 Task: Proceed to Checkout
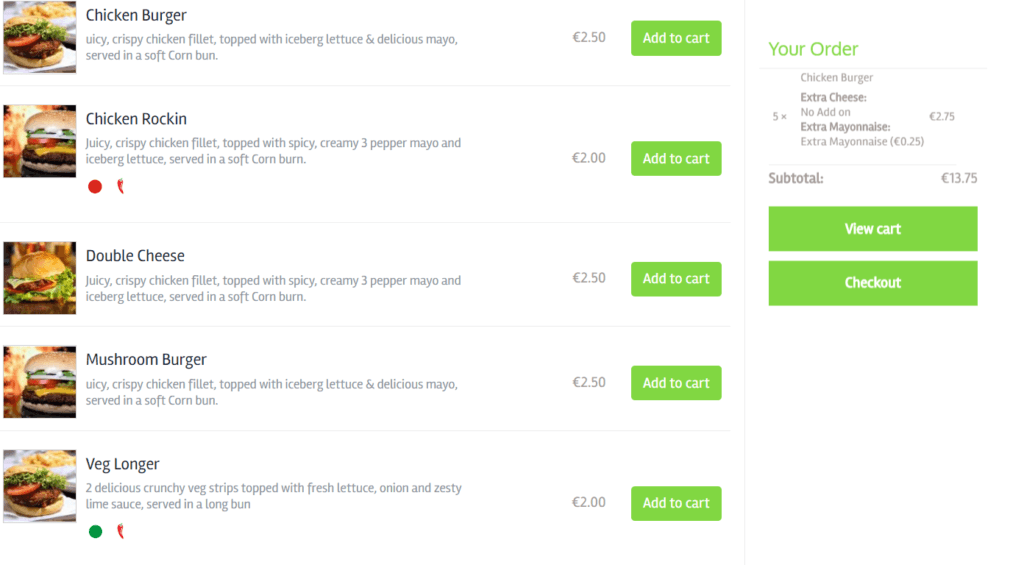pyautogui.click(x=872, y=283)
